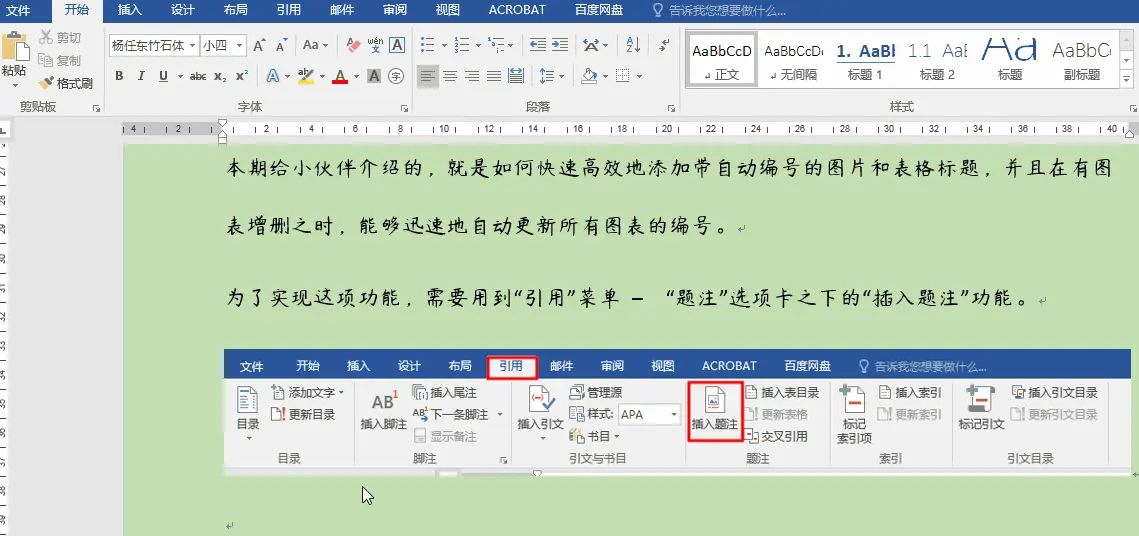Apply character border icon

(x=397, y=46)
